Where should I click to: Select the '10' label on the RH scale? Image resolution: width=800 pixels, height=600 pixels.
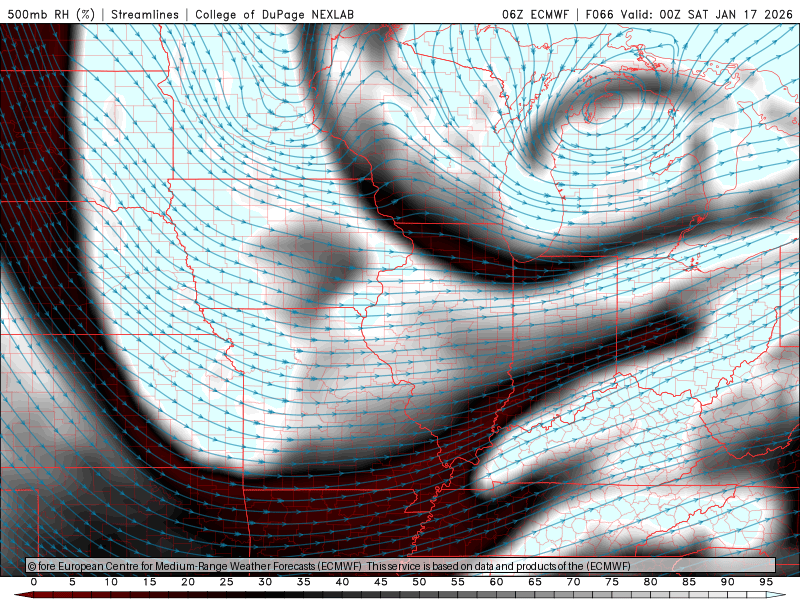point(111,582)
